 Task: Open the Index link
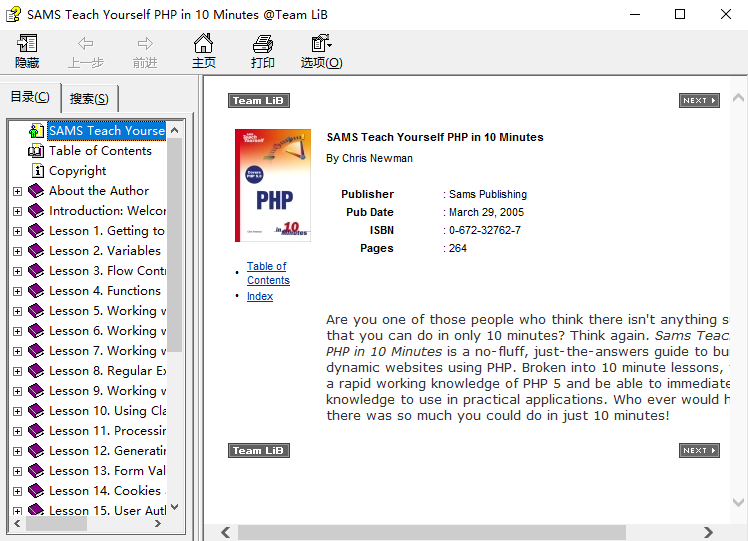[260, 296]
